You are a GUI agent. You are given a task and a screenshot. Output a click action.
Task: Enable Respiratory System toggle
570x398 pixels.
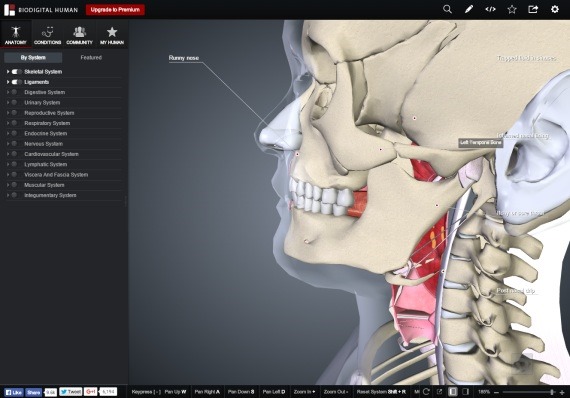pos(15,123)
